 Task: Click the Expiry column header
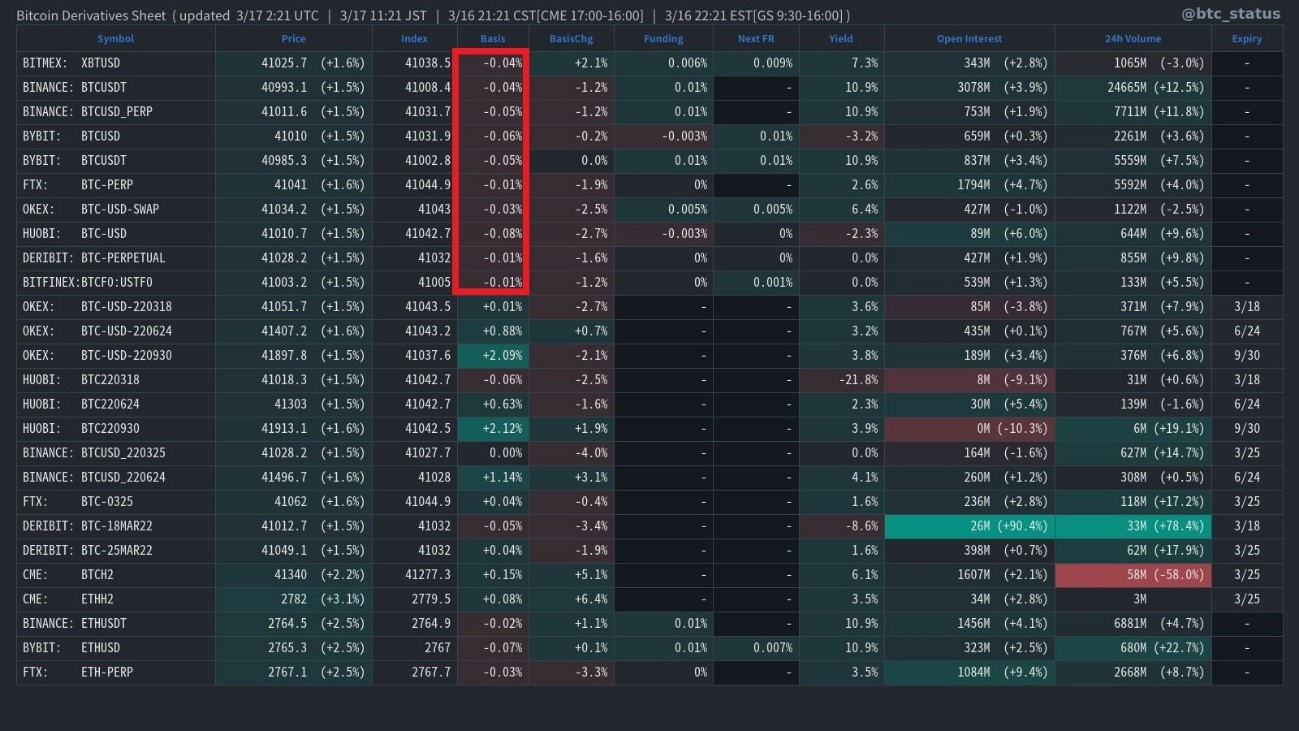pos(1247,39)
